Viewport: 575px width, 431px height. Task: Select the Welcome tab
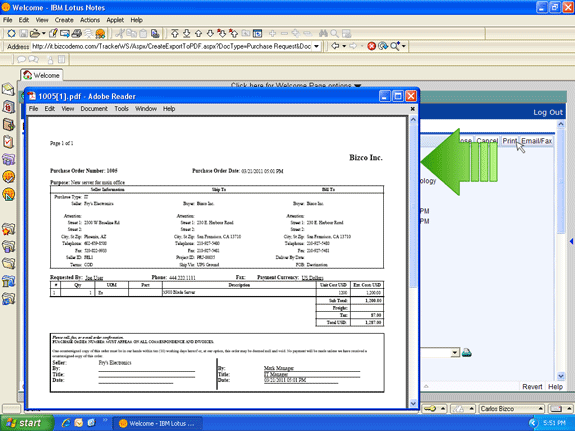click(41, 75)
